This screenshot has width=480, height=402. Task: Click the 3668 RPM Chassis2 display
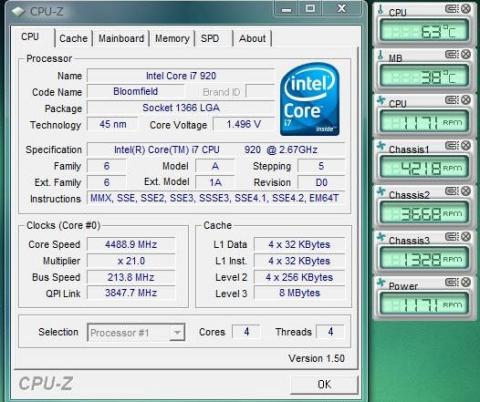[424, 214]
